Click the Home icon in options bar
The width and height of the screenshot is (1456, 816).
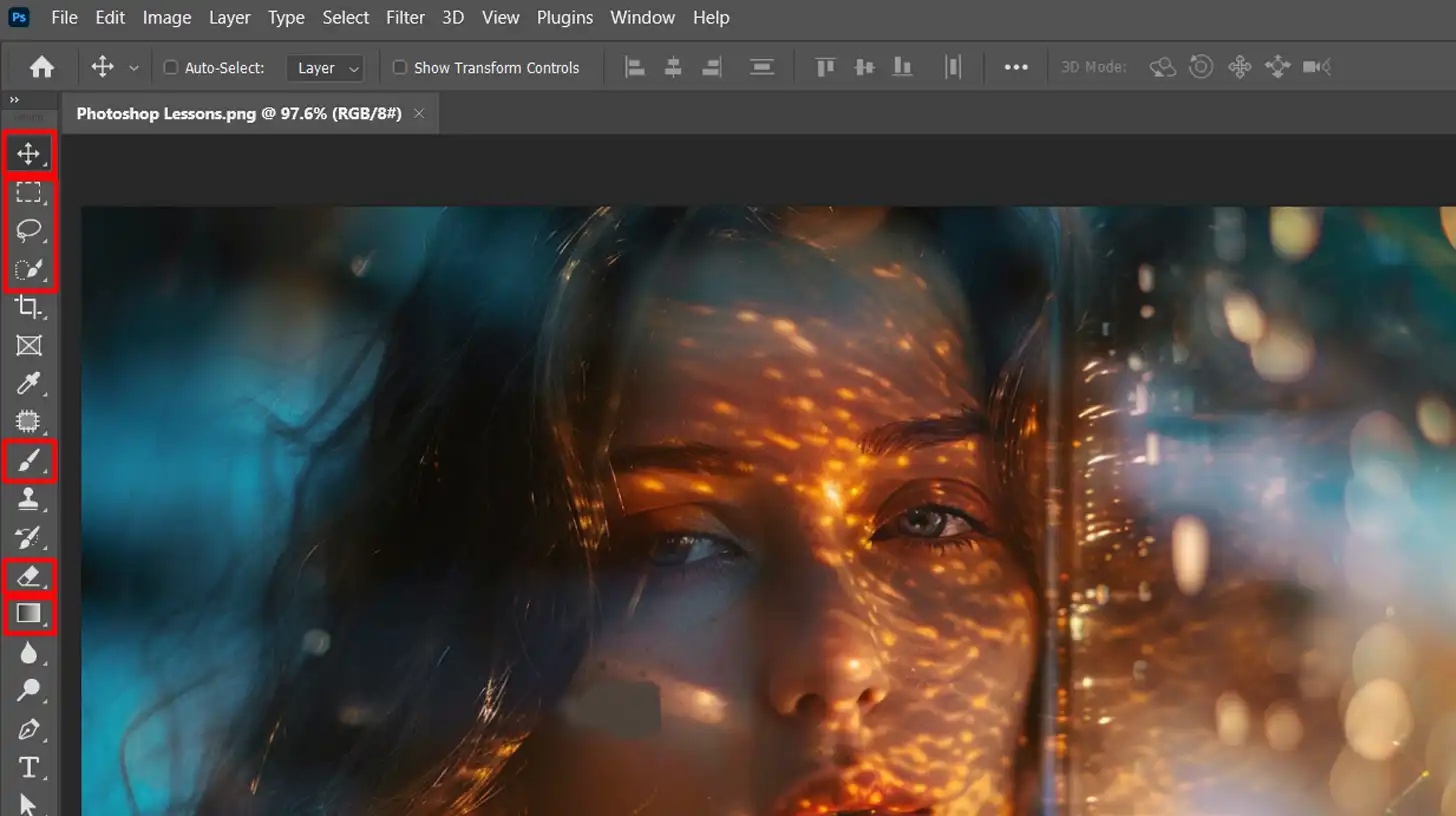[42, 67]
